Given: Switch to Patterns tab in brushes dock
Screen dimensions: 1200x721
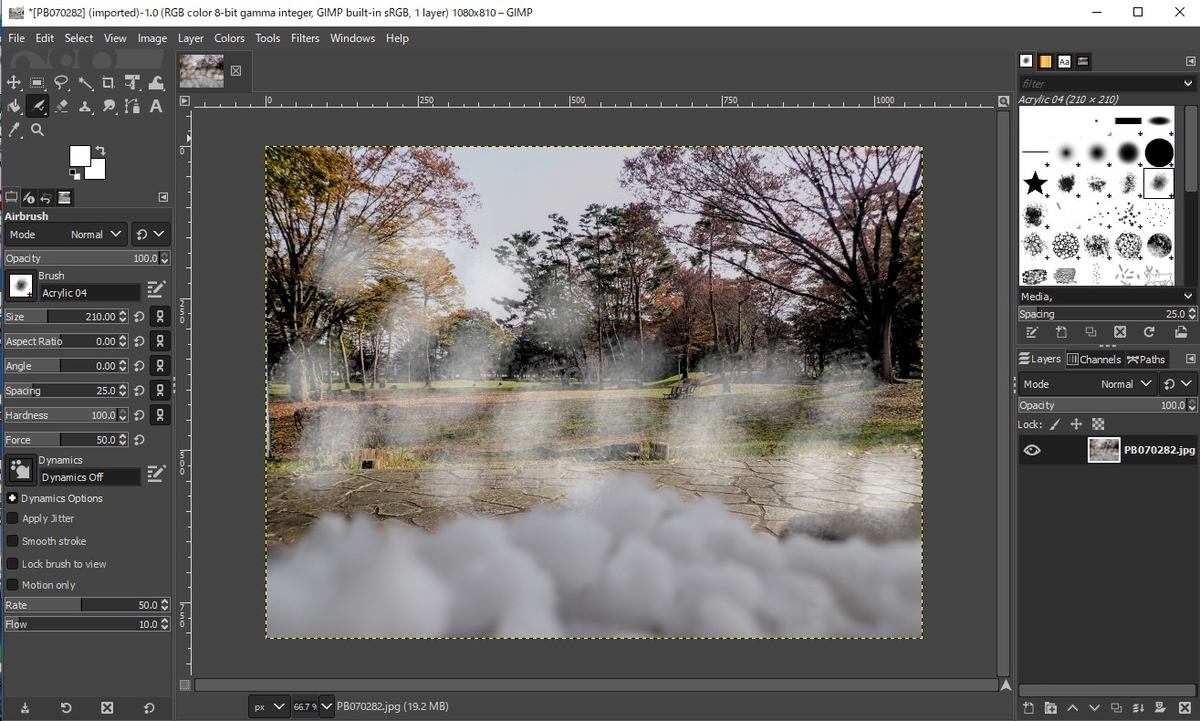Looking at the screenshot, I should [x=1045, y=61].
